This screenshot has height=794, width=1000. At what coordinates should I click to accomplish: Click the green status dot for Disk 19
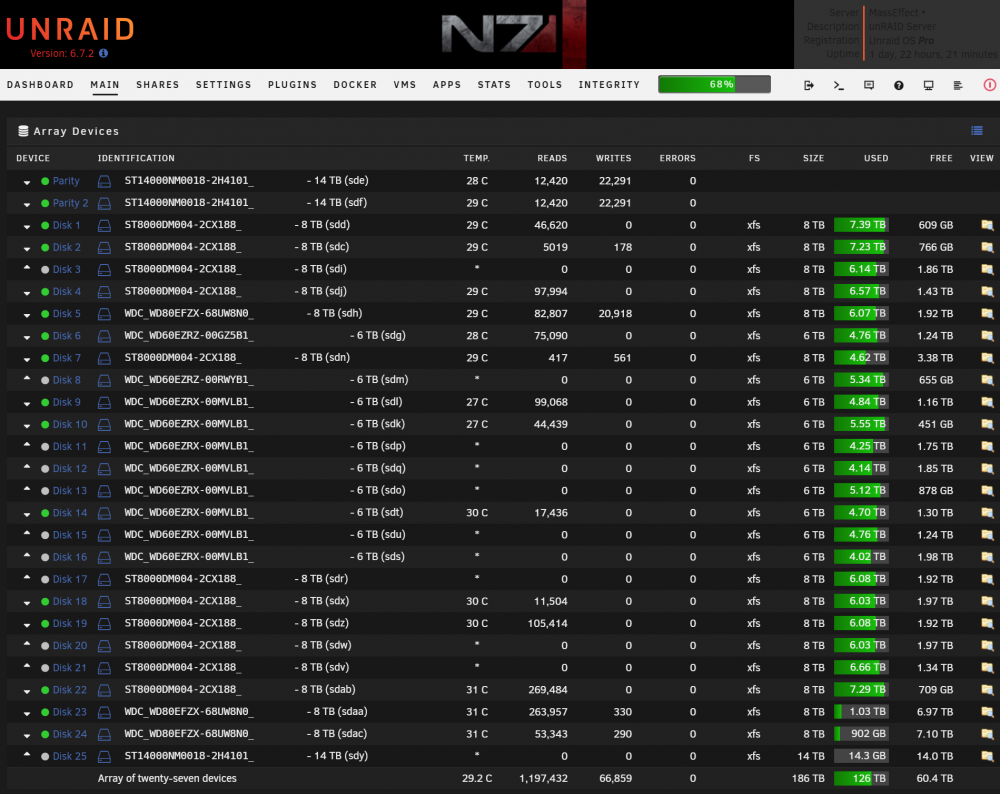click(x=45, y=624)
